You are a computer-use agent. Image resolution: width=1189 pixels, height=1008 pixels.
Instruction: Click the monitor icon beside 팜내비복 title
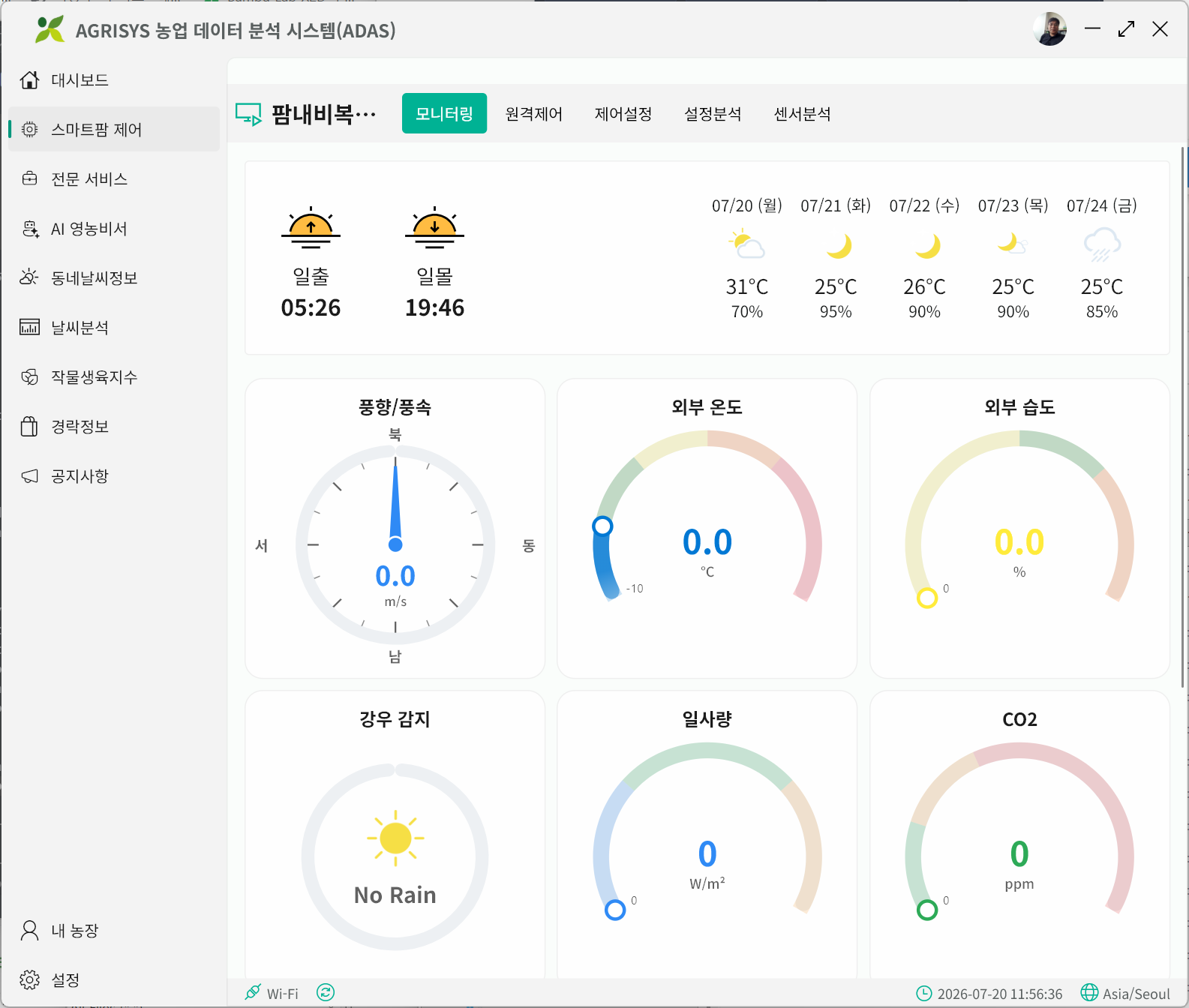pos(248,114)
